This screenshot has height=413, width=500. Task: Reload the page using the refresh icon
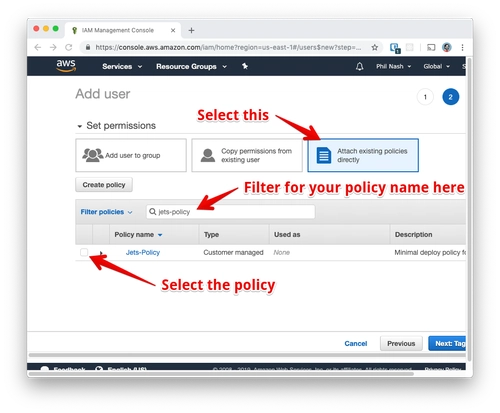pos(69,47)
